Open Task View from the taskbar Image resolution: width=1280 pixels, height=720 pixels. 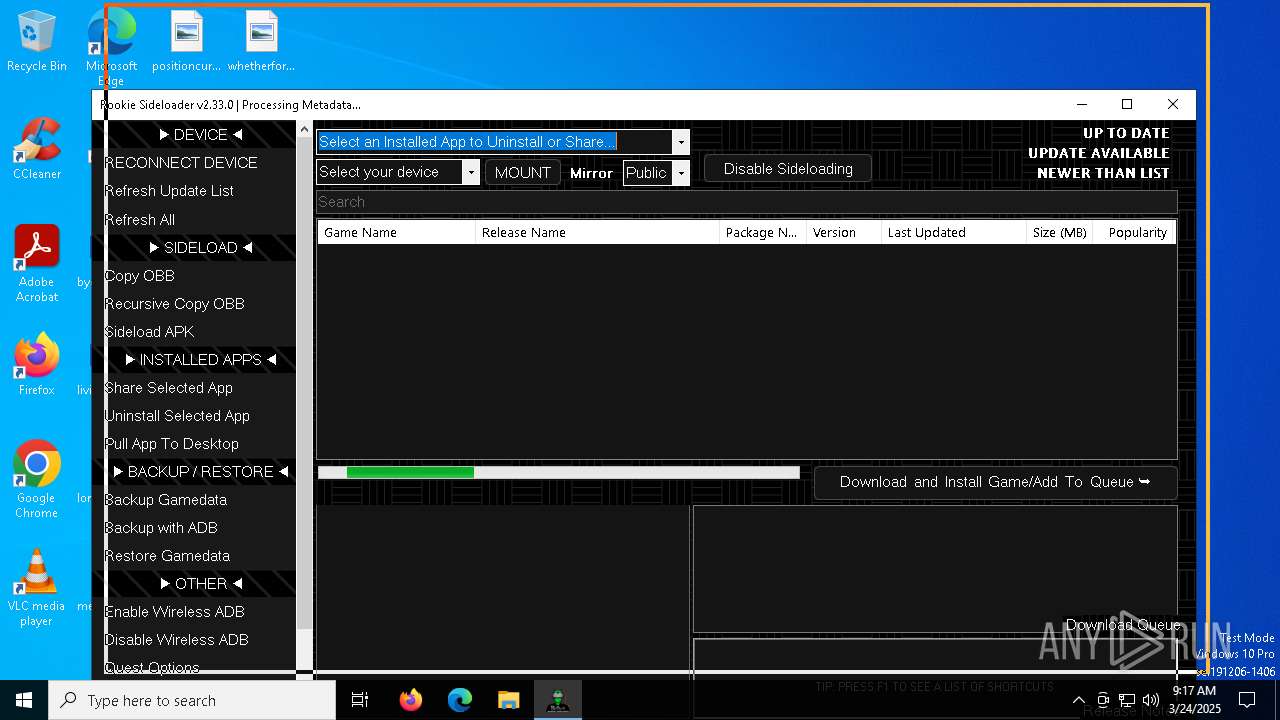click(360, 700)
